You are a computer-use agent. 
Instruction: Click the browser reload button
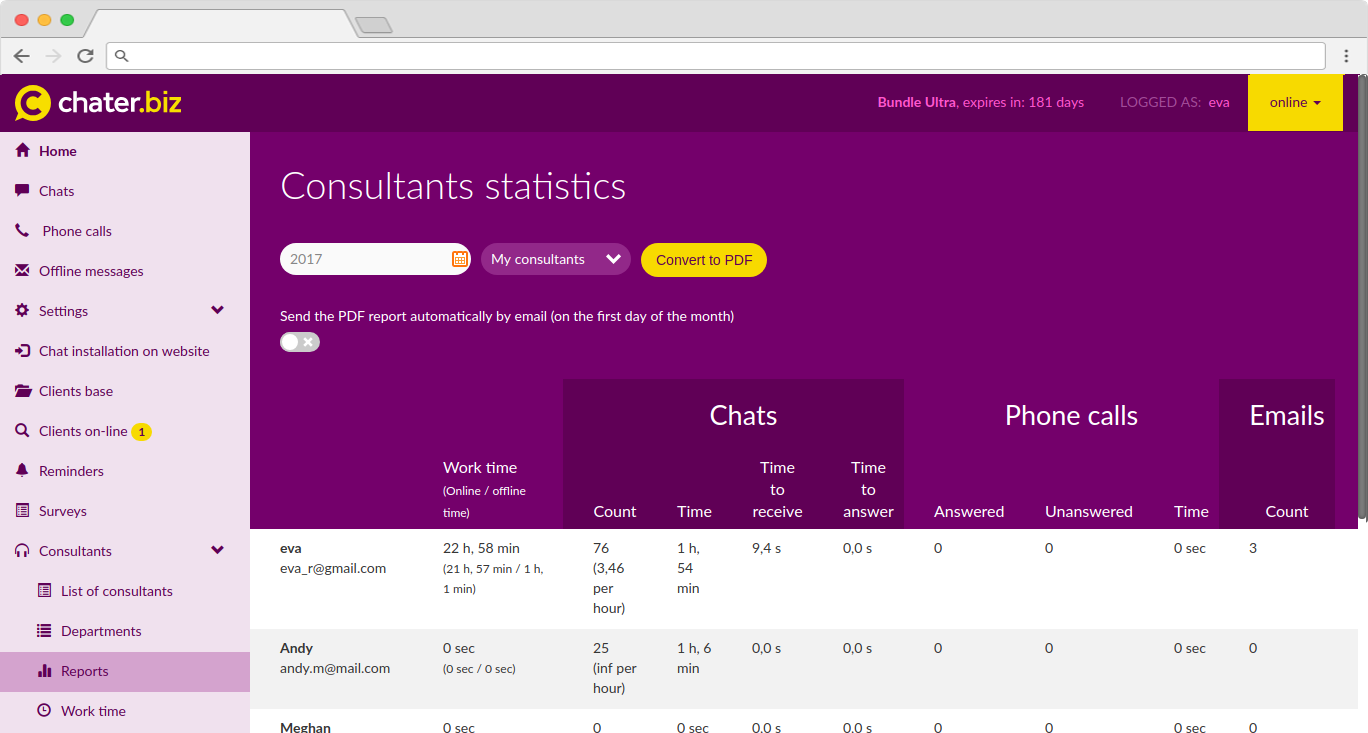(x=86, y=56)
